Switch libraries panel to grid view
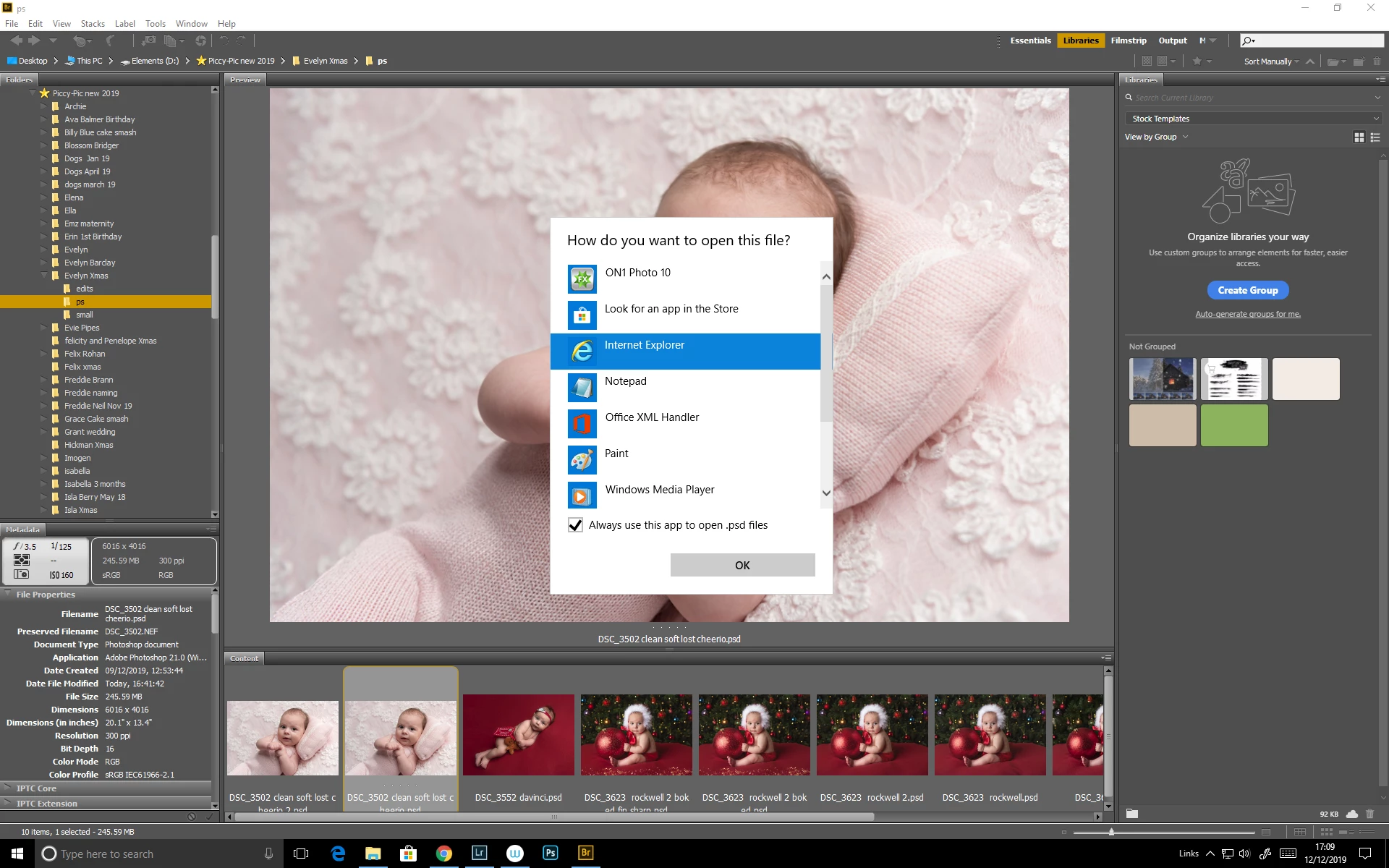The image size is (1389, 868). [1359, 137]
